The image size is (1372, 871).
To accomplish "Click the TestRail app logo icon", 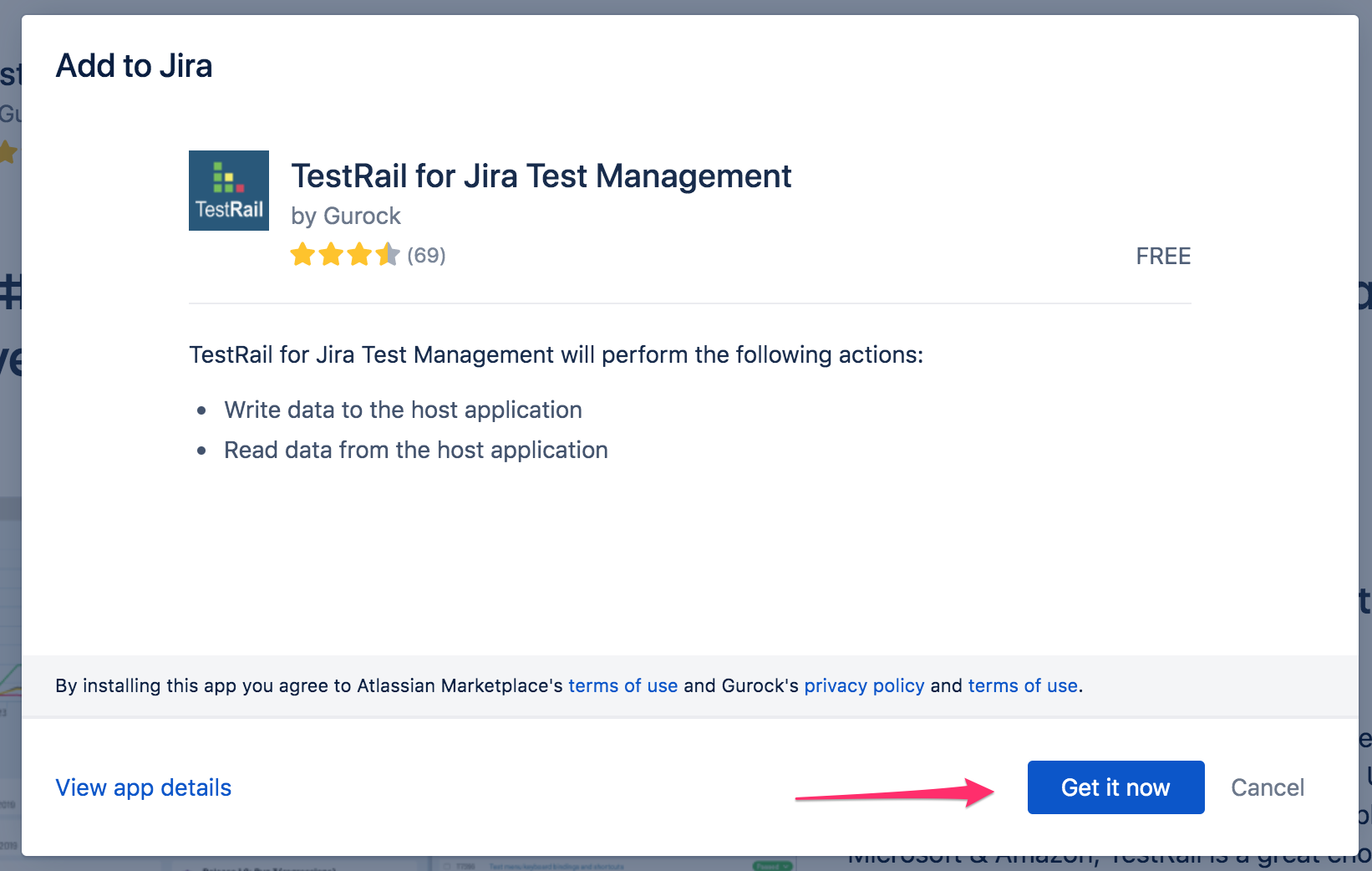I will pos(229,191).
